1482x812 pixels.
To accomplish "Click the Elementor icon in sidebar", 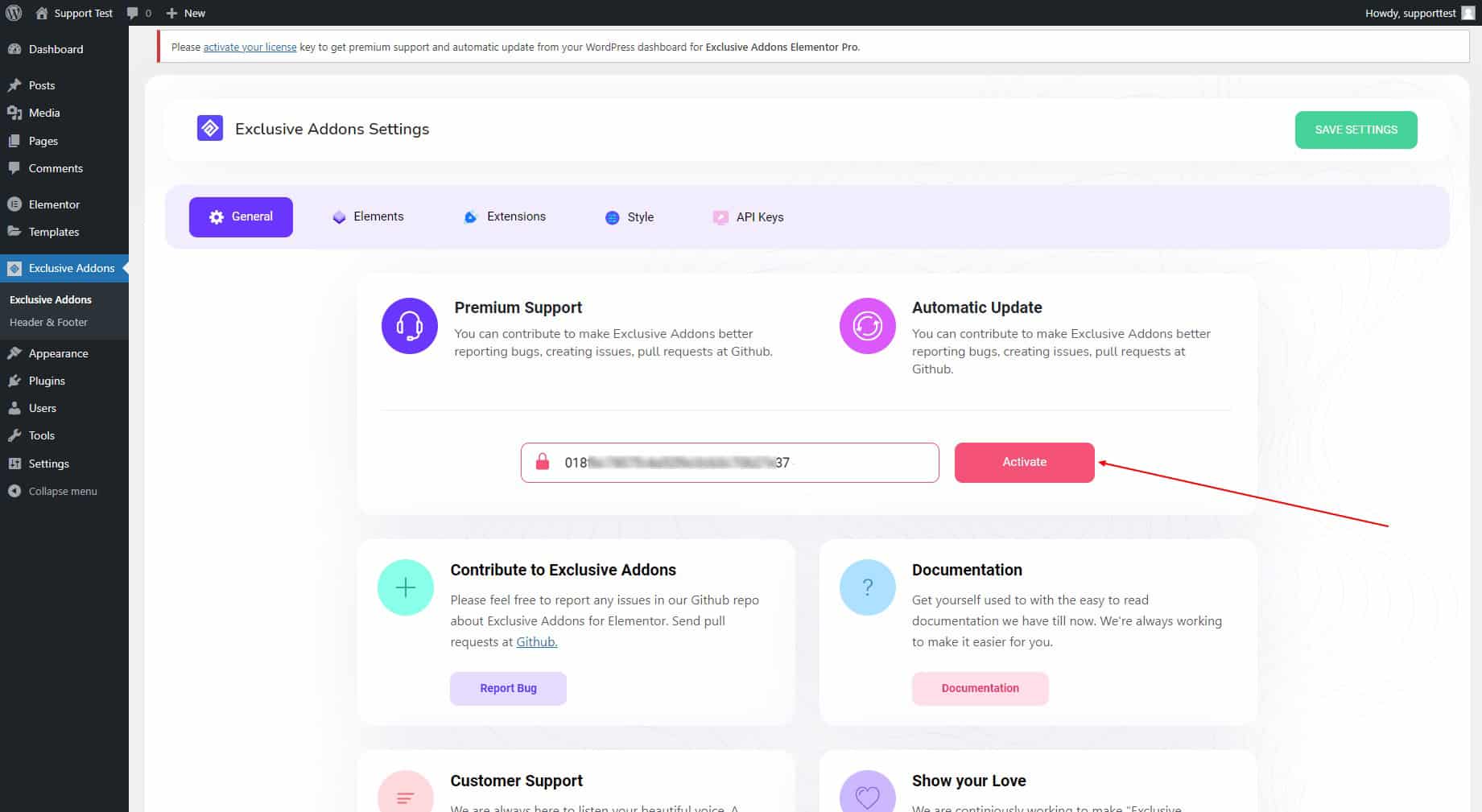I will (14, 204).
